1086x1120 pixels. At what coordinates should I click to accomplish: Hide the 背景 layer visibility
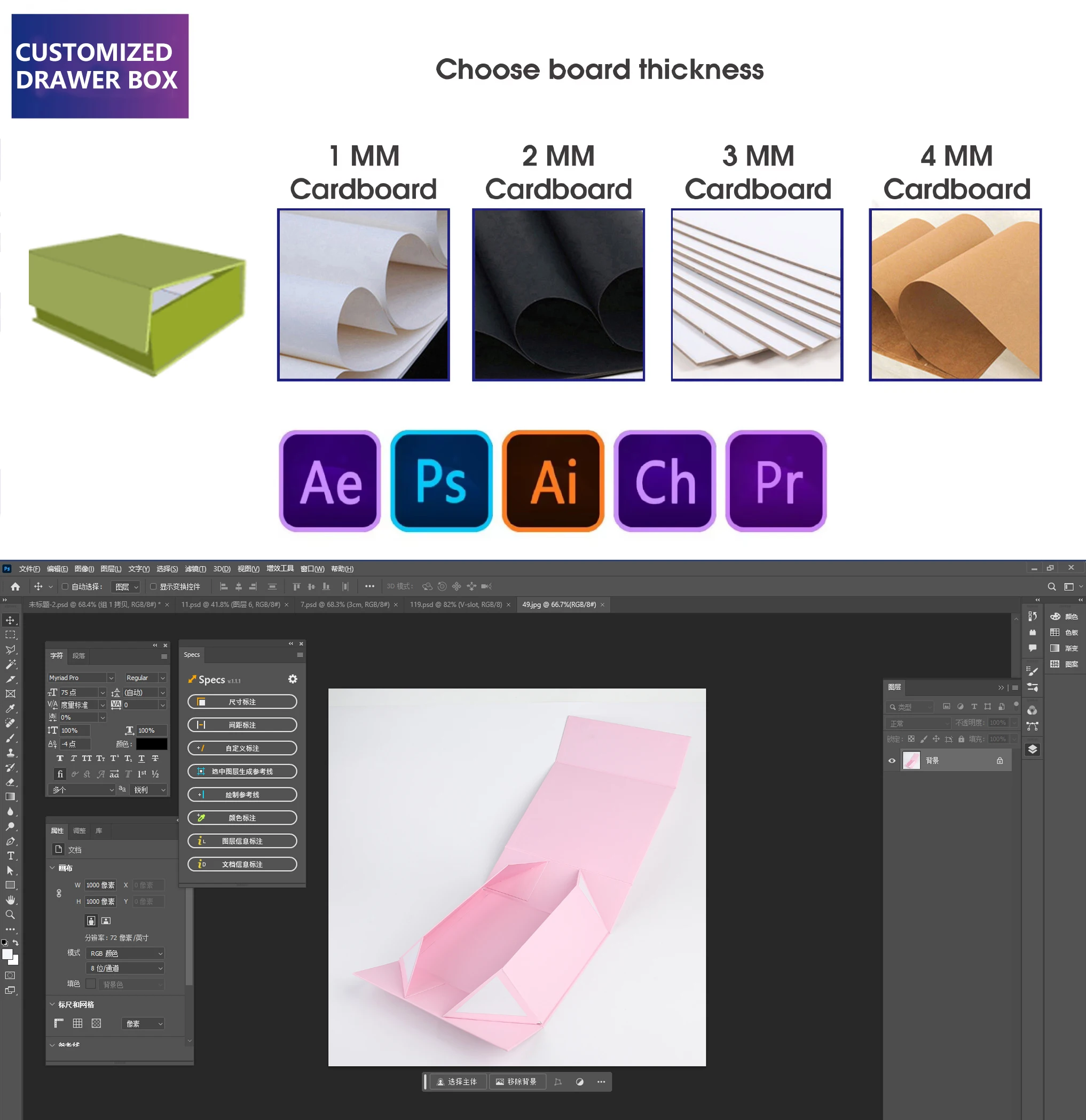pyautogui.click(x=892, y=761)
